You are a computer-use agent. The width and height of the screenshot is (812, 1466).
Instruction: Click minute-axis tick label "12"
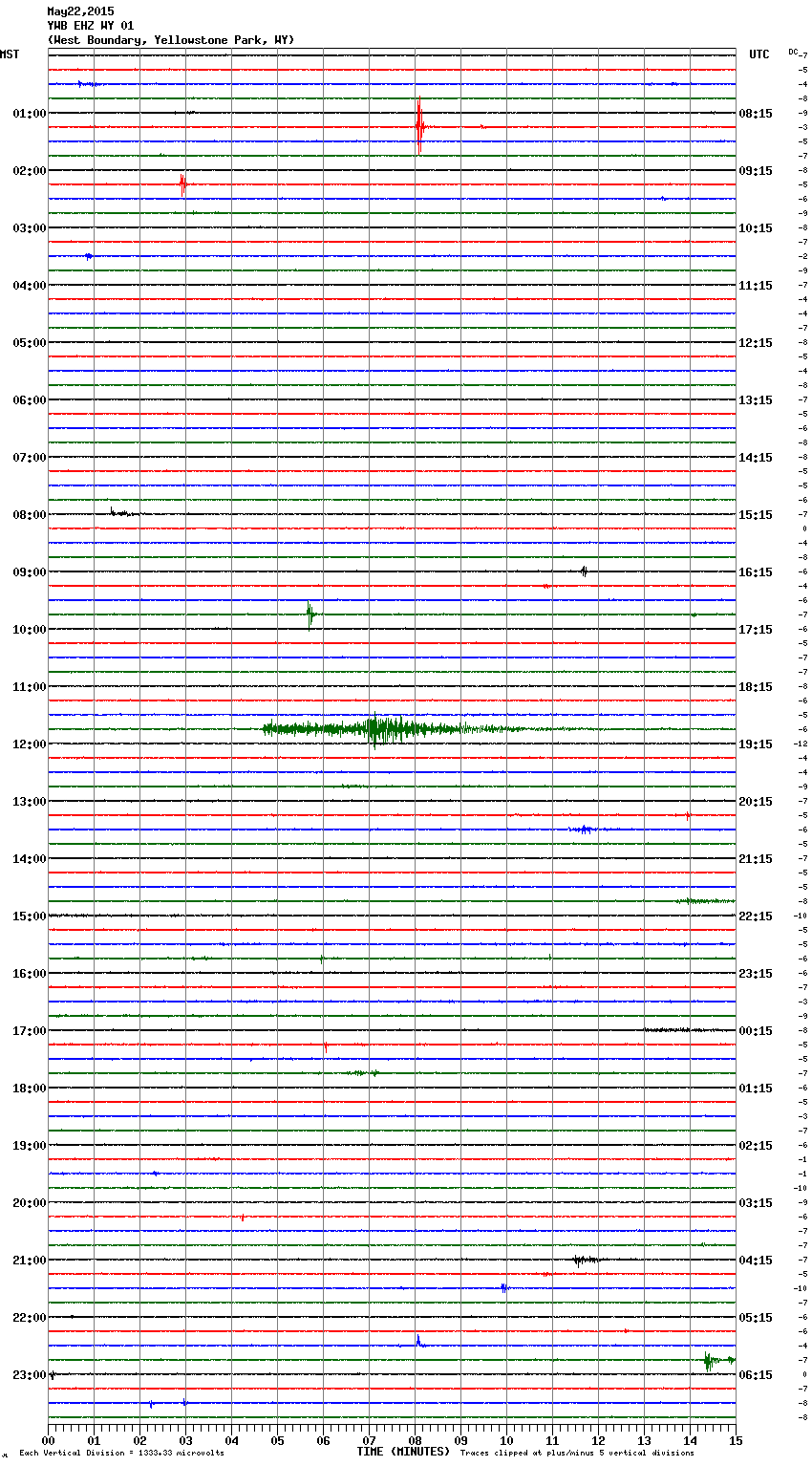[598, 1440]
